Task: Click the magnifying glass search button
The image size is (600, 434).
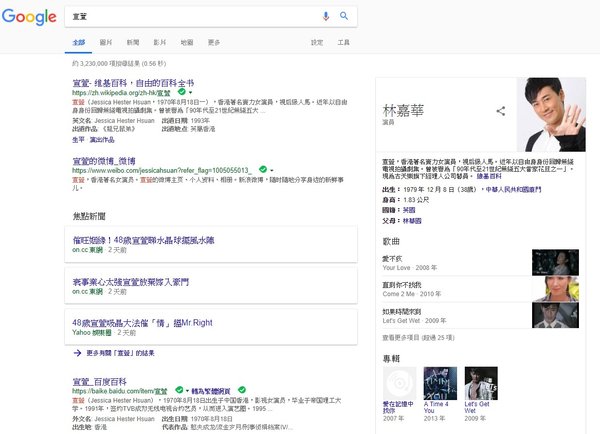Action: [344, 16]
